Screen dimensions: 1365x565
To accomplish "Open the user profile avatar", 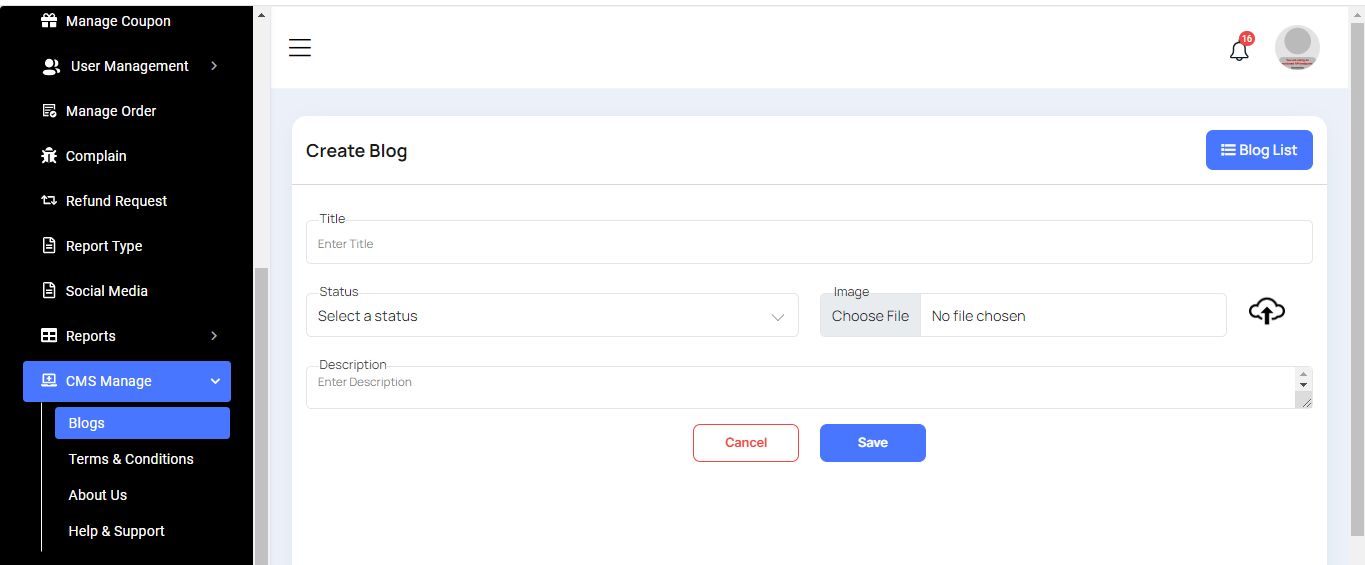I will click(1297, 47).
